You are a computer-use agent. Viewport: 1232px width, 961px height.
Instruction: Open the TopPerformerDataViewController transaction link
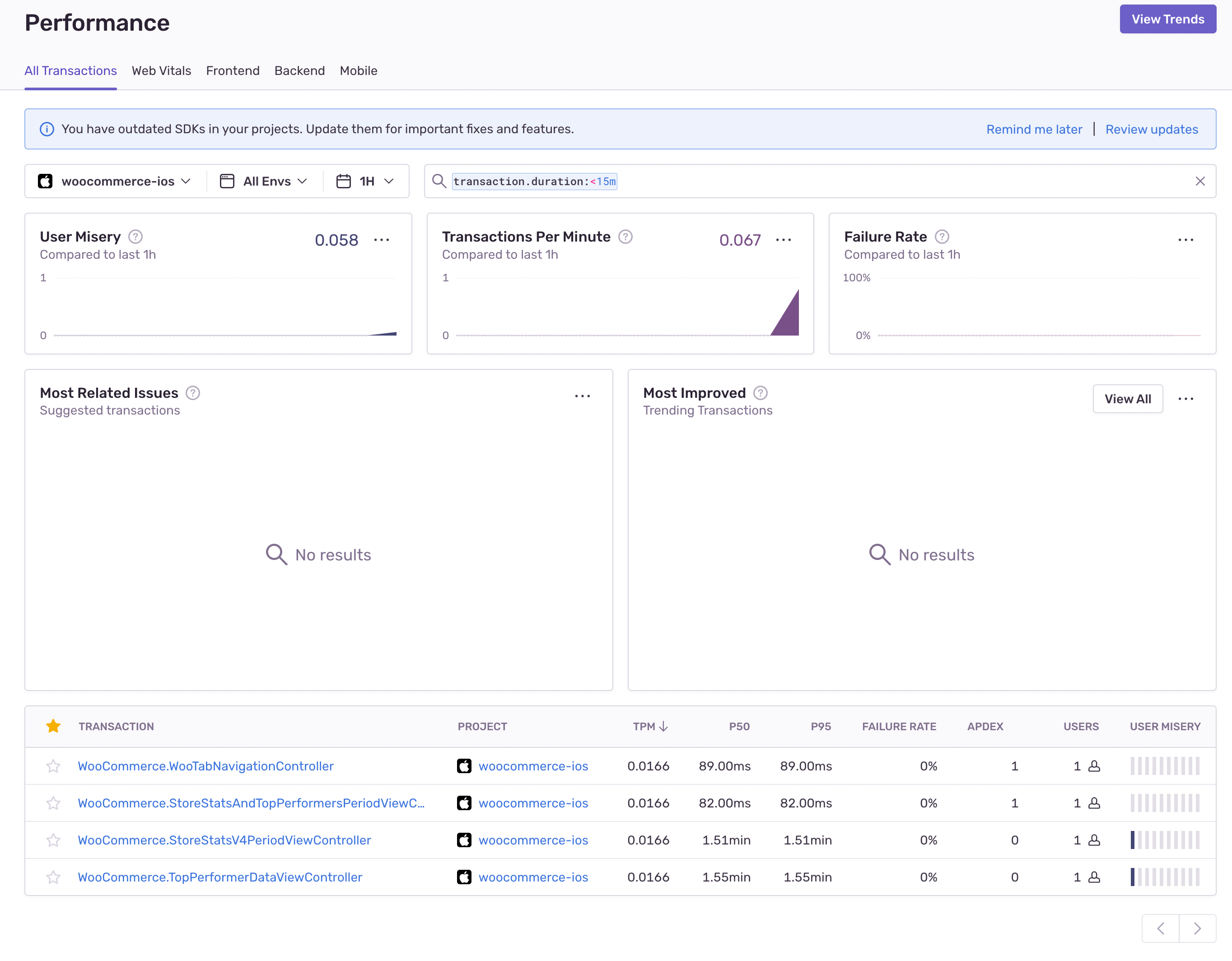point(220,877)
